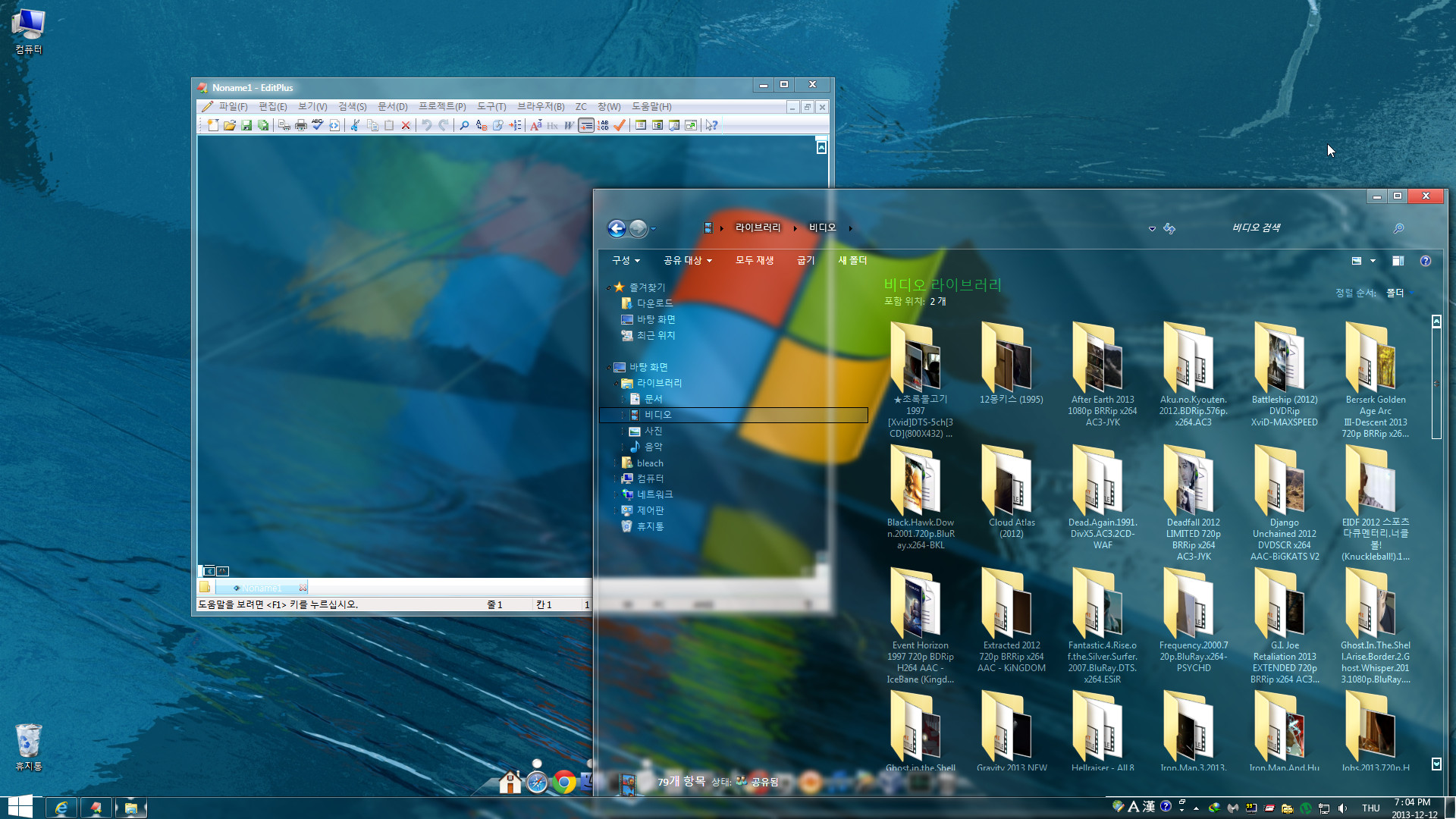Viewport: 1456px width, 819px height.
Task: Click the Explorer file list scroll-down arrow
Action: (x=1436, y=764)
